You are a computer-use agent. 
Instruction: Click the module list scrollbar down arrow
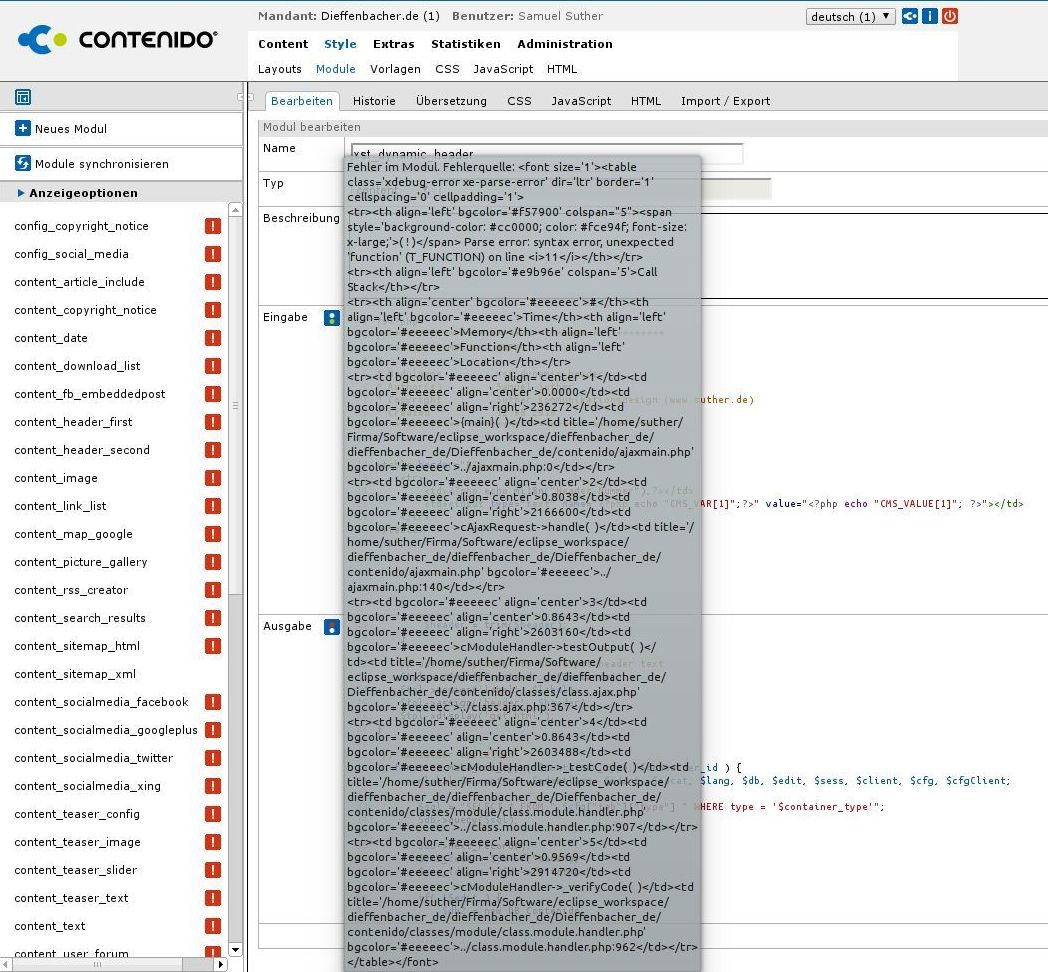click(236, 949)
